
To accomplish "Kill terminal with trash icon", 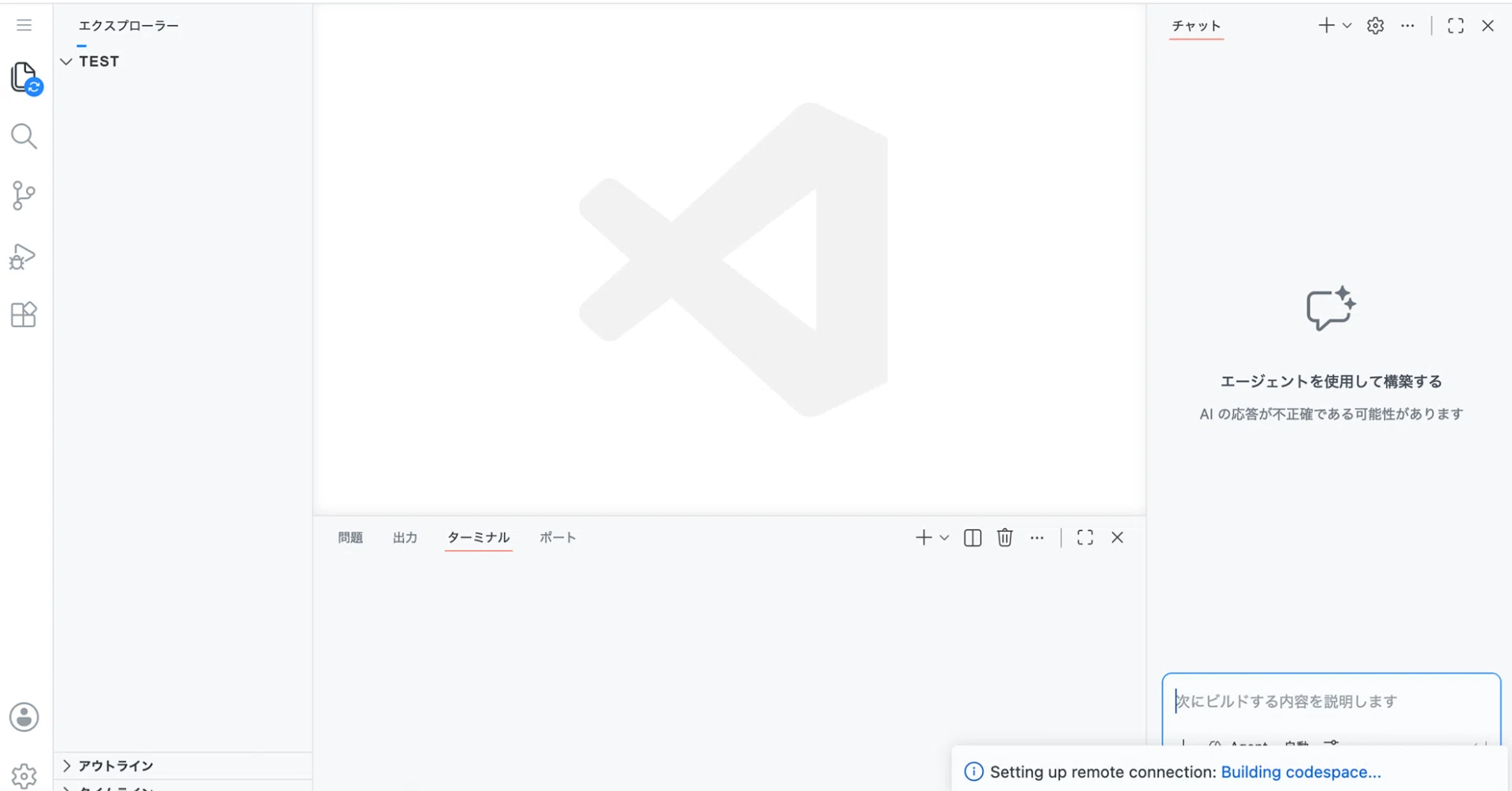I will [1005, 538].
